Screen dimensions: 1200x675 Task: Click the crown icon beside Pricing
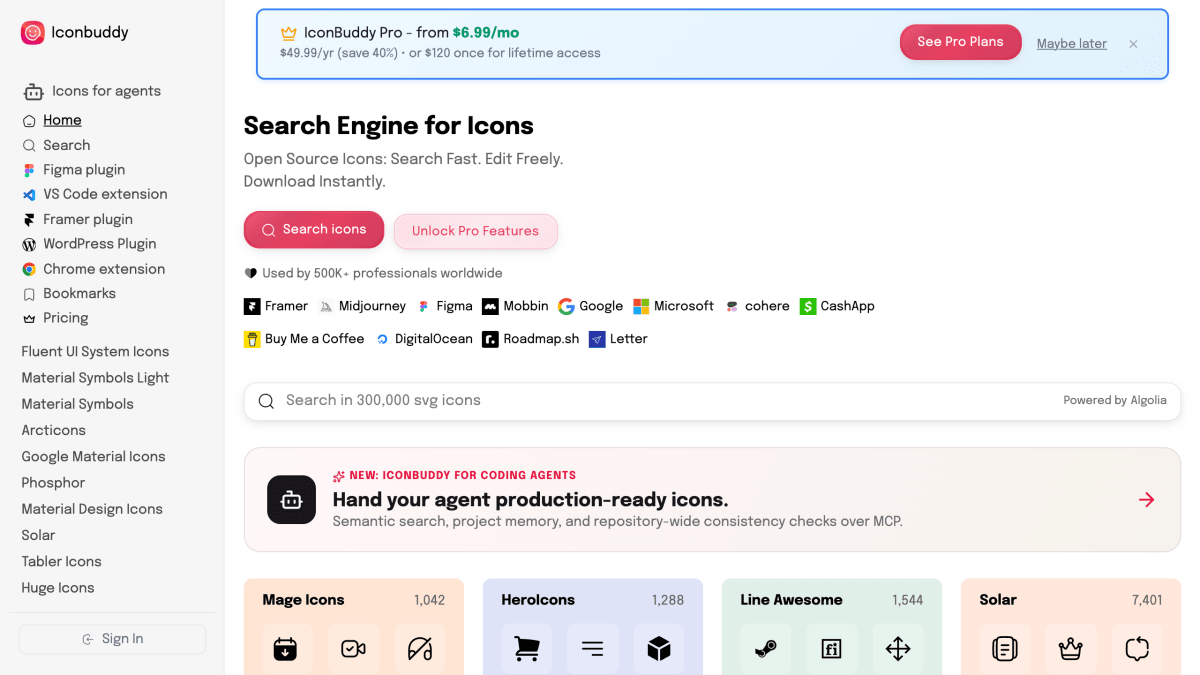pos(29,319)
